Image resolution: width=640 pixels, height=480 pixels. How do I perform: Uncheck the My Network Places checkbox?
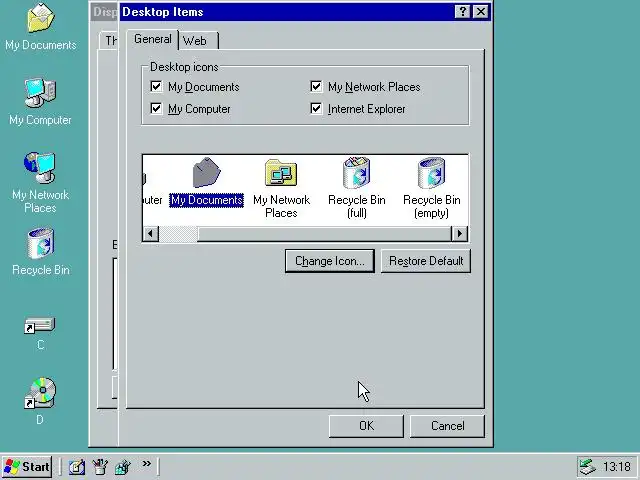pyautogui.click(x=316, y=86)
